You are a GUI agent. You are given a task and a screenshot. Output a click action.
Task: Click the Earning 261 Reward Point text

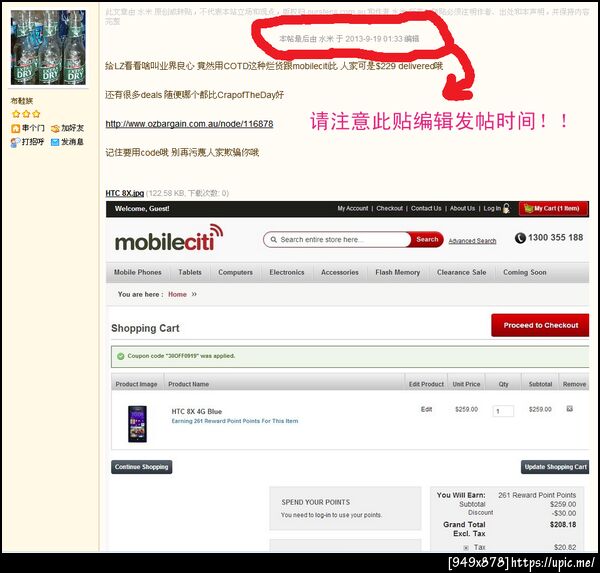235,421
